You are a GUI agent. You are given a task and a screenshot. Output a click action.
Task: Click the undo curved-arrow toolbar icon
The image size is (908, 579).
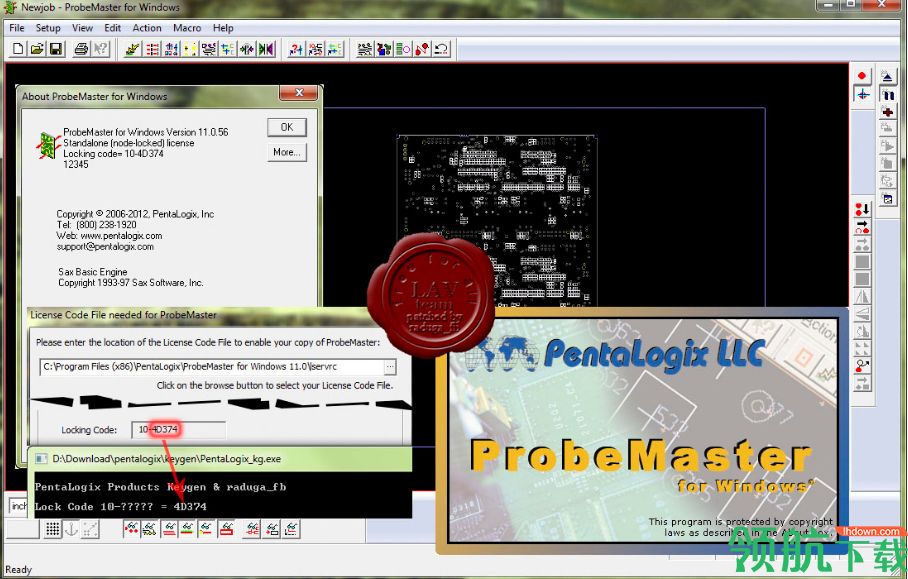pos(441,49)
